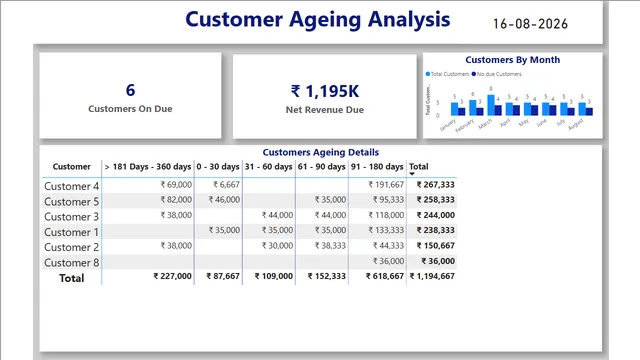This screenshot has height=360, width=640.
Task: Click the March Total Customers bar
Action: tap(491, 105)
